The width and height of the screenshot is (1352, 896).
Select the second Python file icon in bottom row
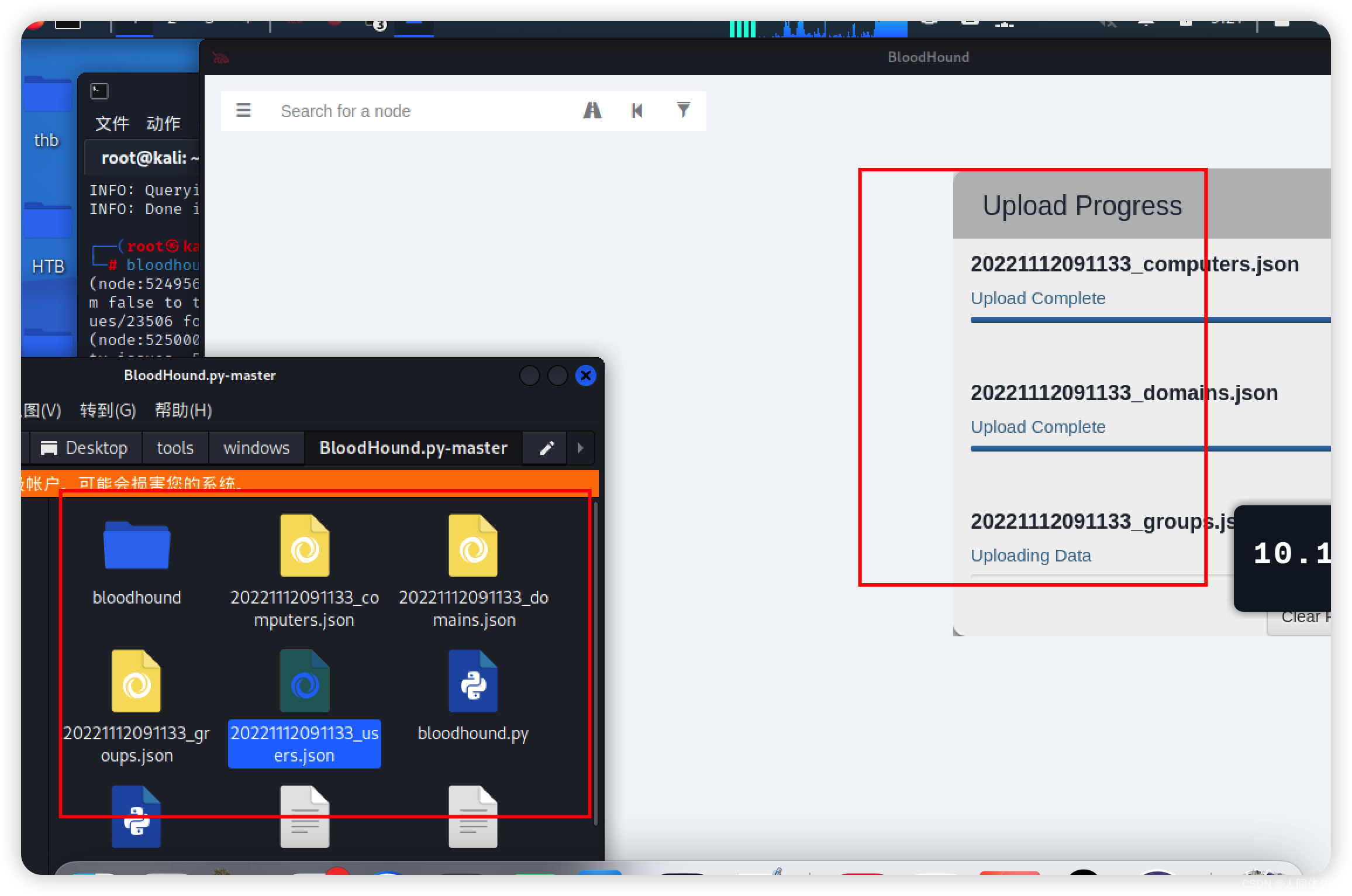[x=136, y=817]
